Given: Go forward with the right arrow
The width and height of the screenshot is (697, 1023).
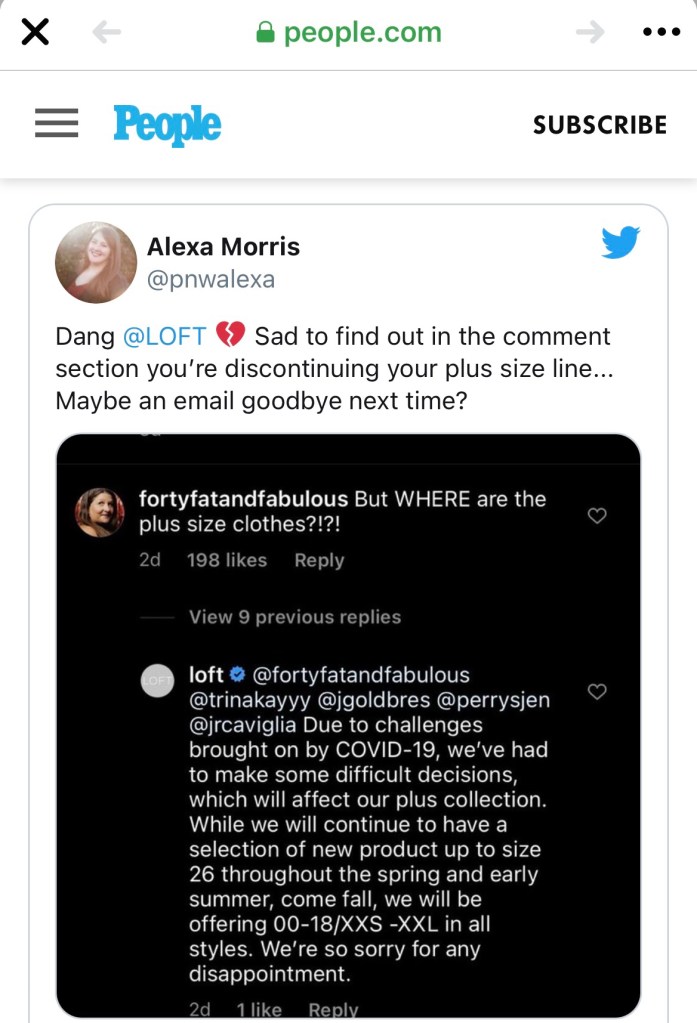Looking at the screenshot, I should [x=590, y=33].
